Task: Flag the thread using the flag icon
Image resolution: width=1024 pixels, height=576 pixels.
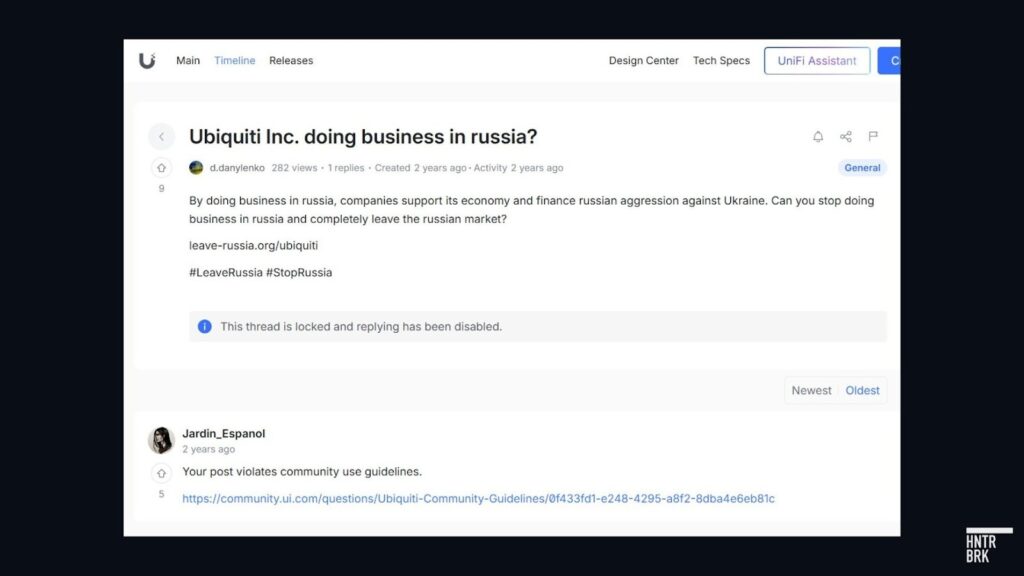Action: point(873,137)
